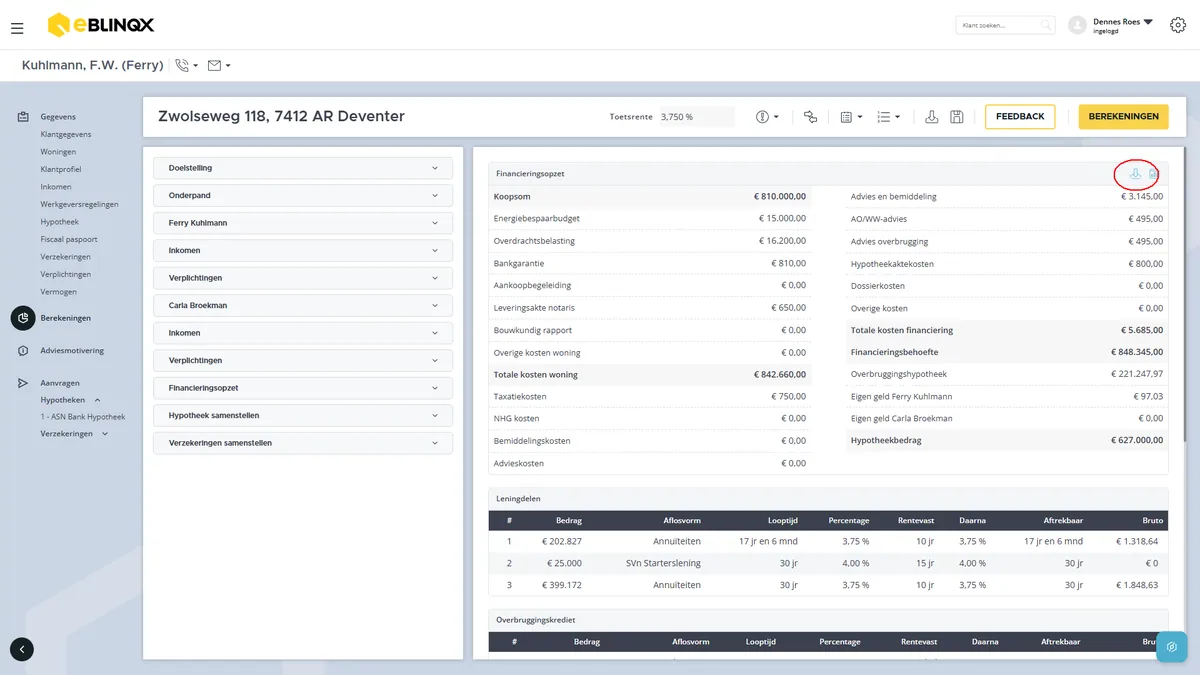Open Woningen in the sidebar
Image resolution: width=1200 pixels, height=675 pixels.
58,152
